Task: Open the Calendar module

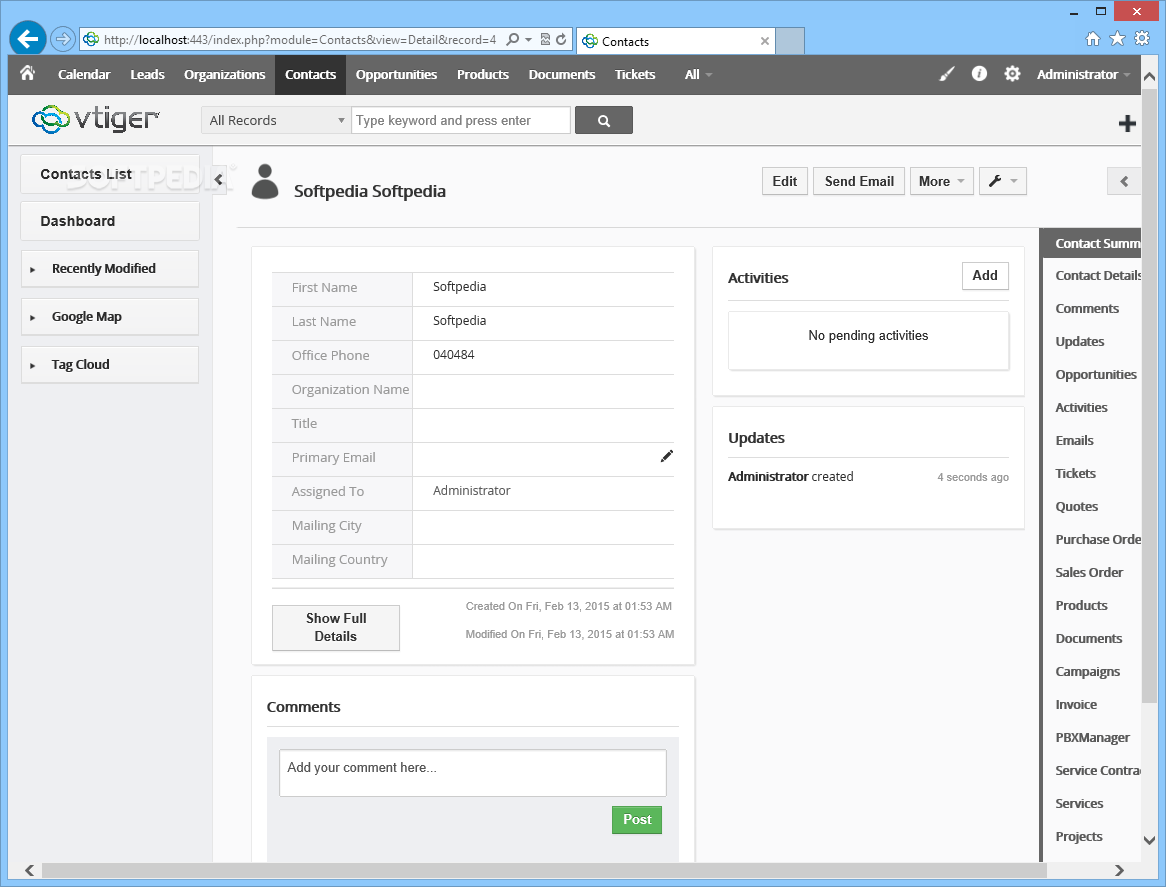Action: (x=84, y=74)
